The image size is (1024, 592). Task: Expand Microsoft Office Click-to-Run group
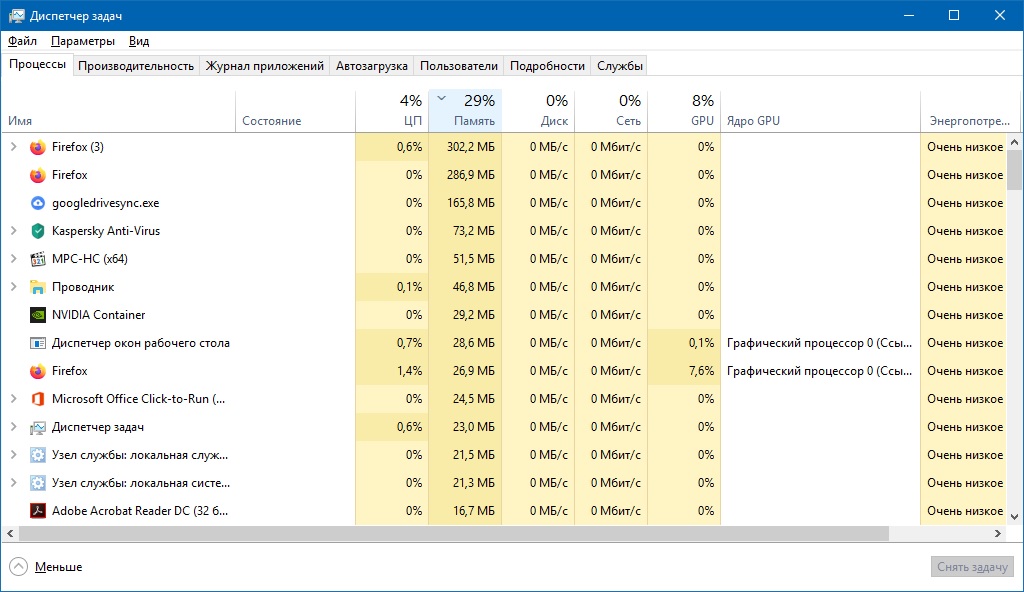tap(13, 399)
